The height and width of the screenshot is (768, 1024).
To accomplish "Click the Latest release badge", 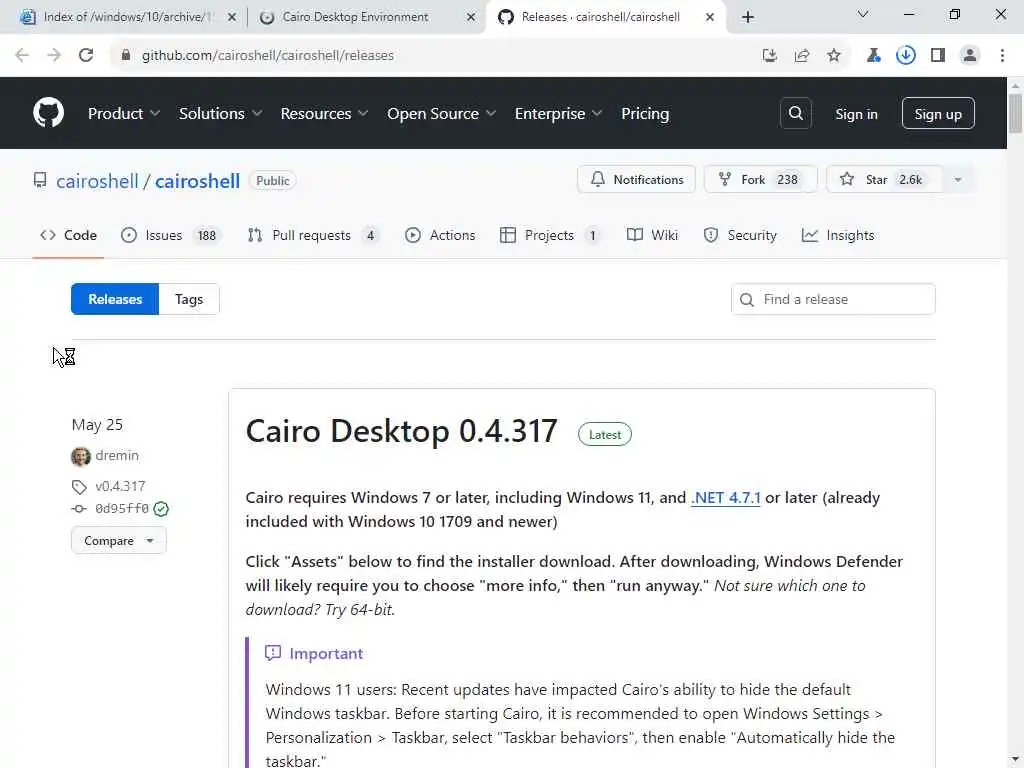I will tap(605, 434).
